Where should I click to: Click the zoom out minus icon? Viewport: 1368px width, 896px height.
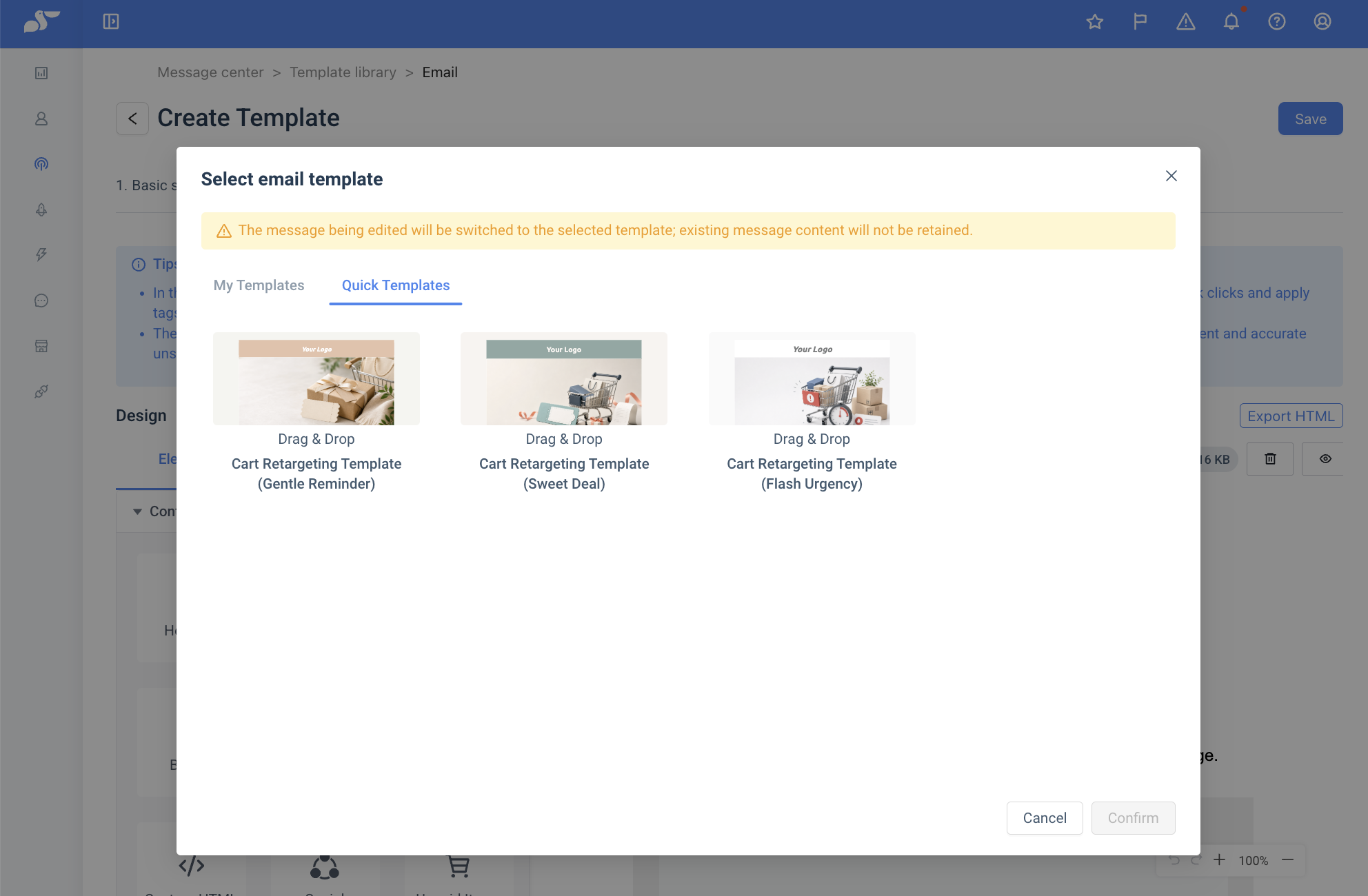(1287, 859)
